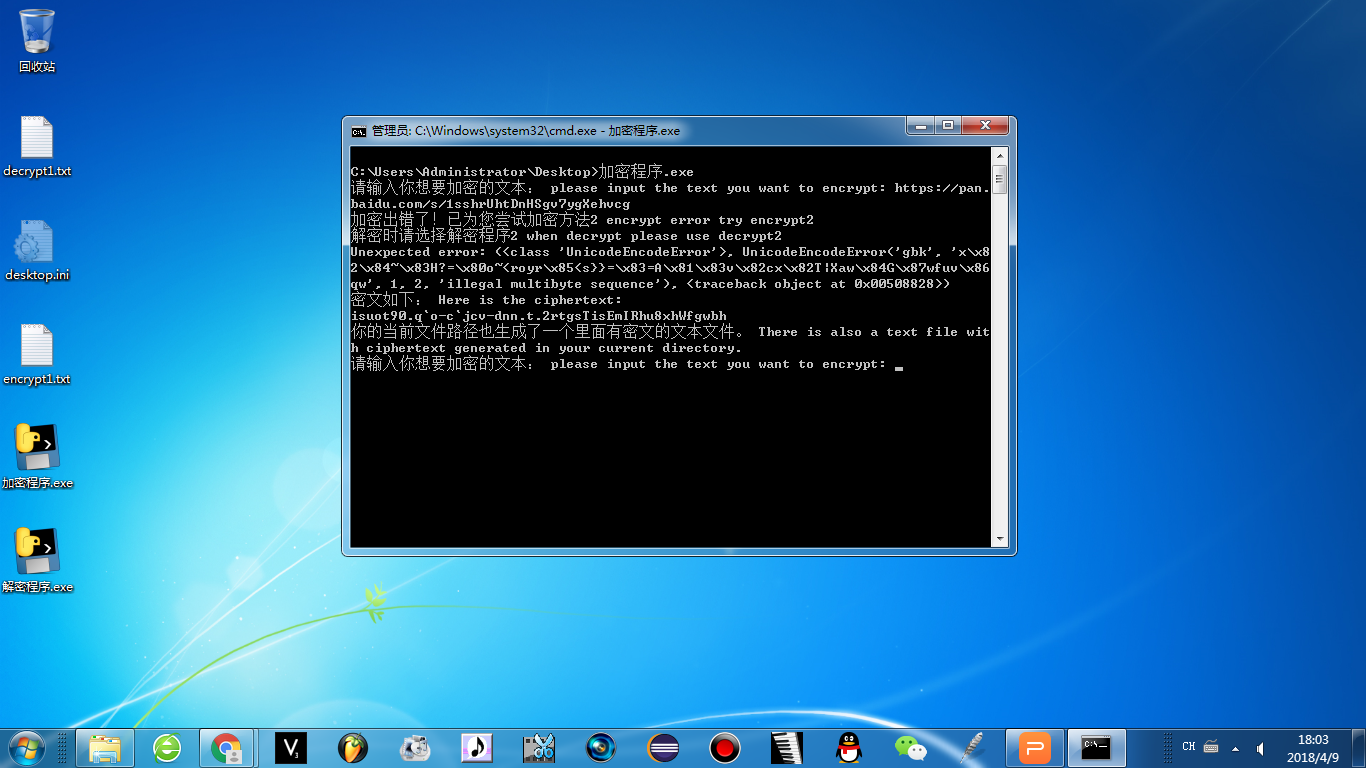Open Windows Explorer from taskbar
The height and width of the screenshot is (768, 1366).
point(105,747)
